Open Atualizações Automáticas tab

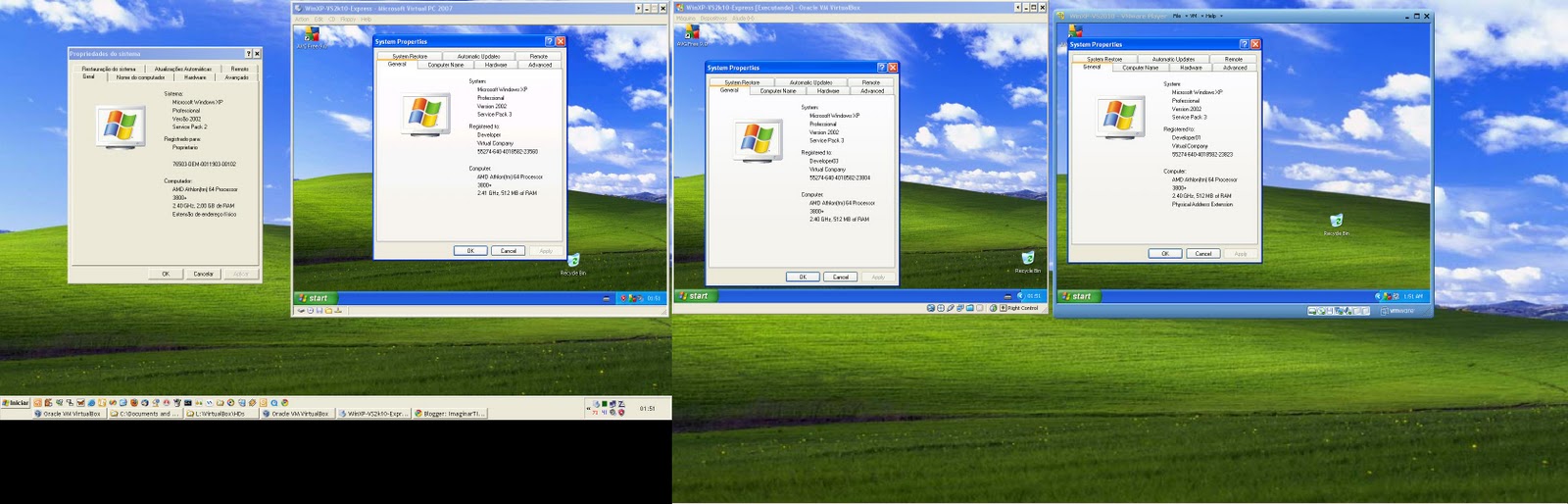click(183, 69)
